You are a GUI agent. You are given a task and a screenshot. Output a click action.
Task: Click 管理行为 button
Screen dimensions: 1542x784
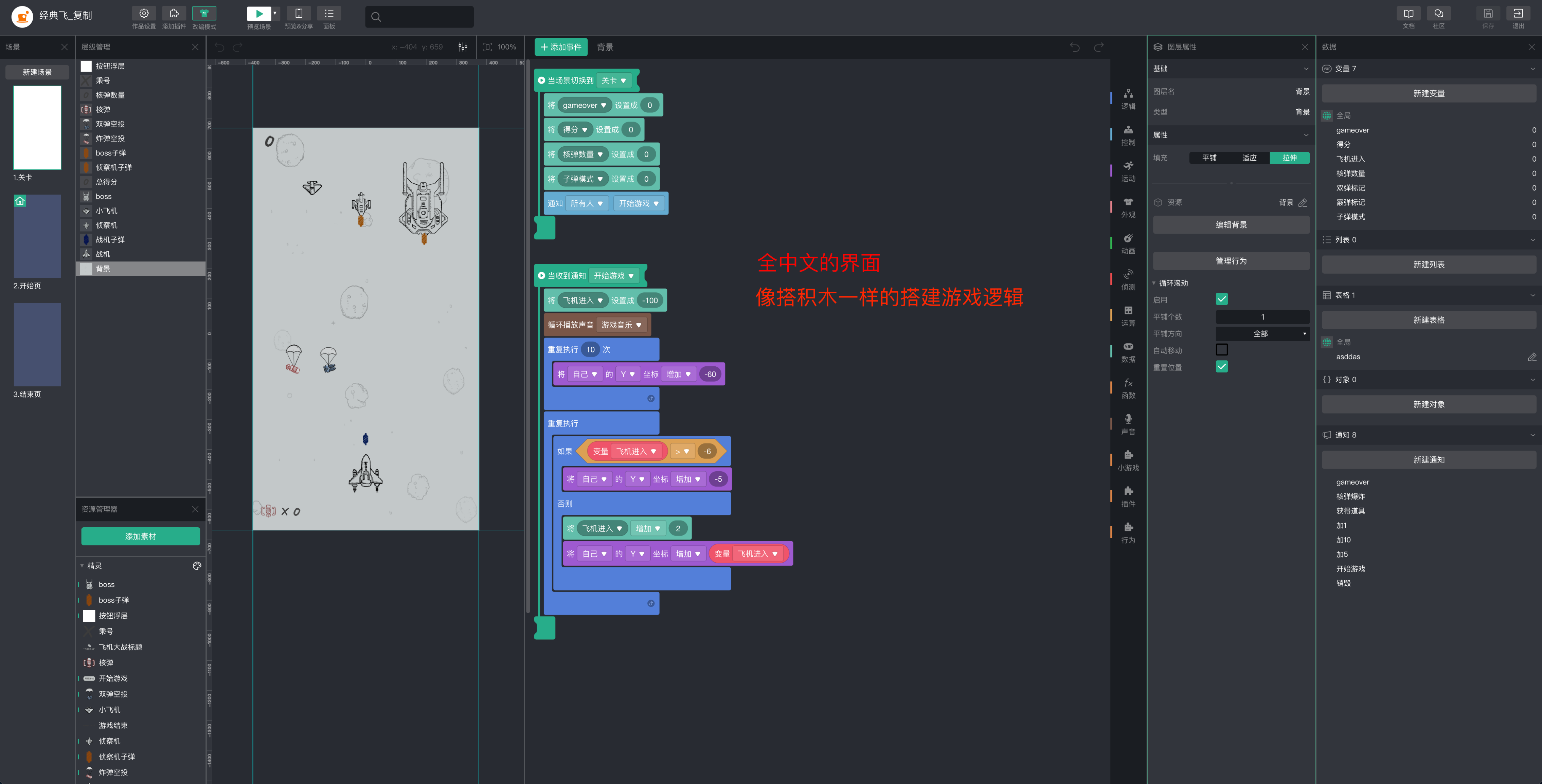(1231, 261)
